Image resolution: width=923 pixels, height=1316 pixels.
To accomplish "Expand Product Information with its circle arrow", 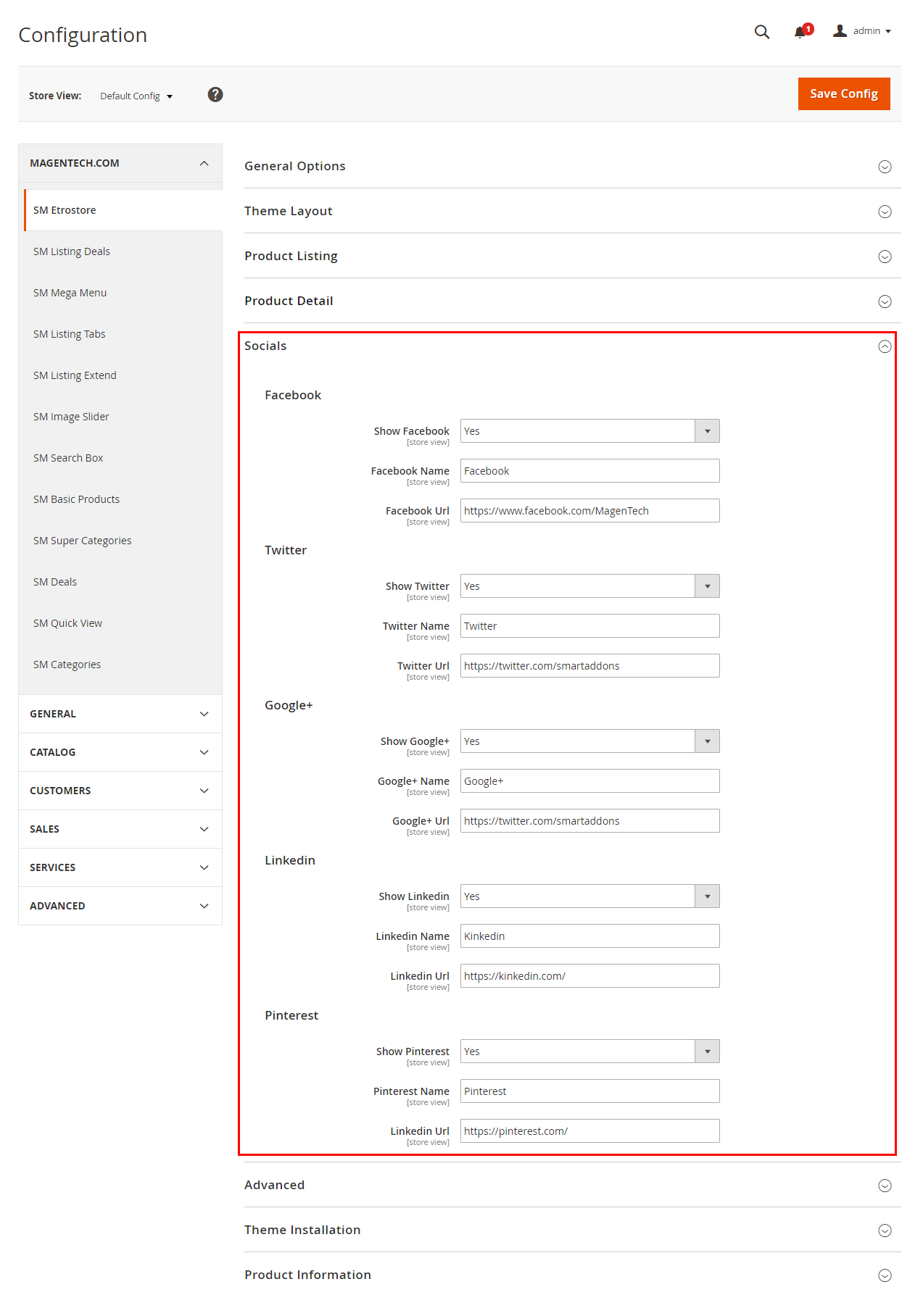I will click(x=885, y=1275).
